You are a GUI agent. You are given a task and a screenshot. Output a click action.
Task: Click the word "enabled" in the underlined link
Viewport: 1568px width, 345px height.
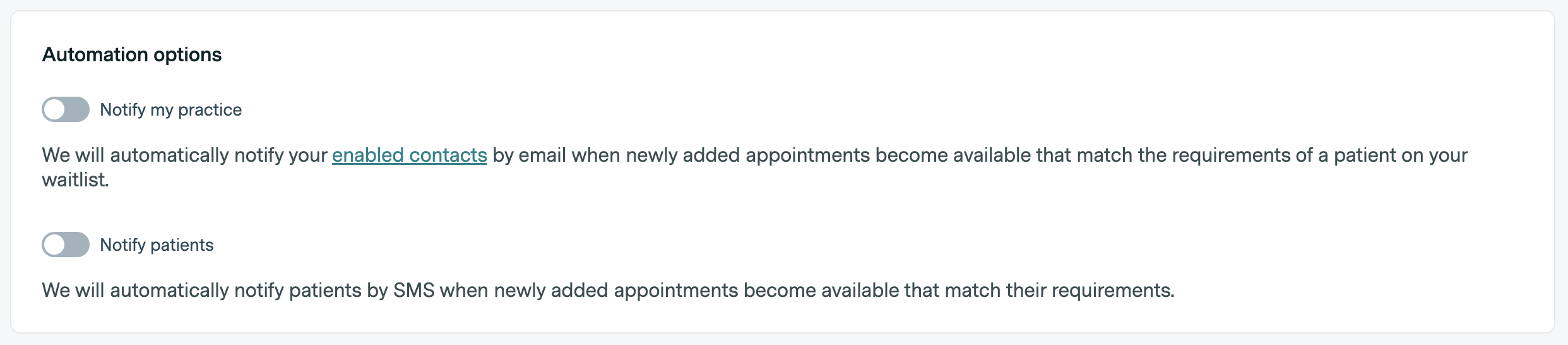[x=368, y=155]
